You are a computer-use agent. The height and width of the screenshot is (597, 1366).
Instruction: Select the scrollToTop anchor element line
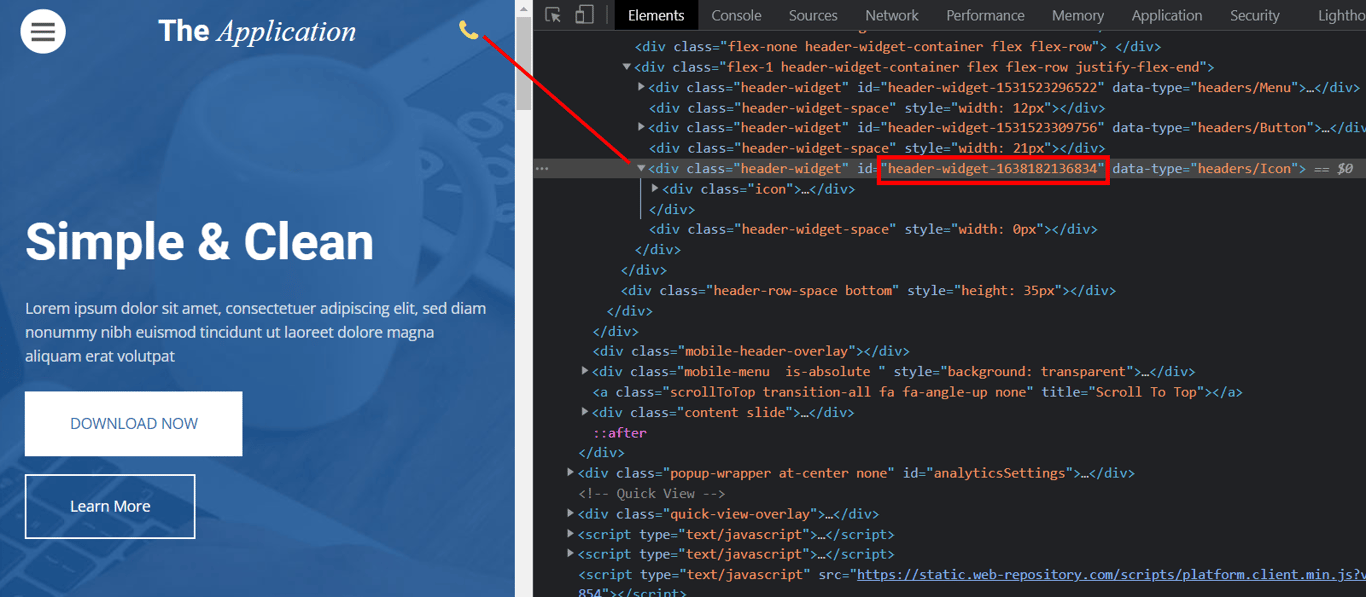click(x=917, y=392)
